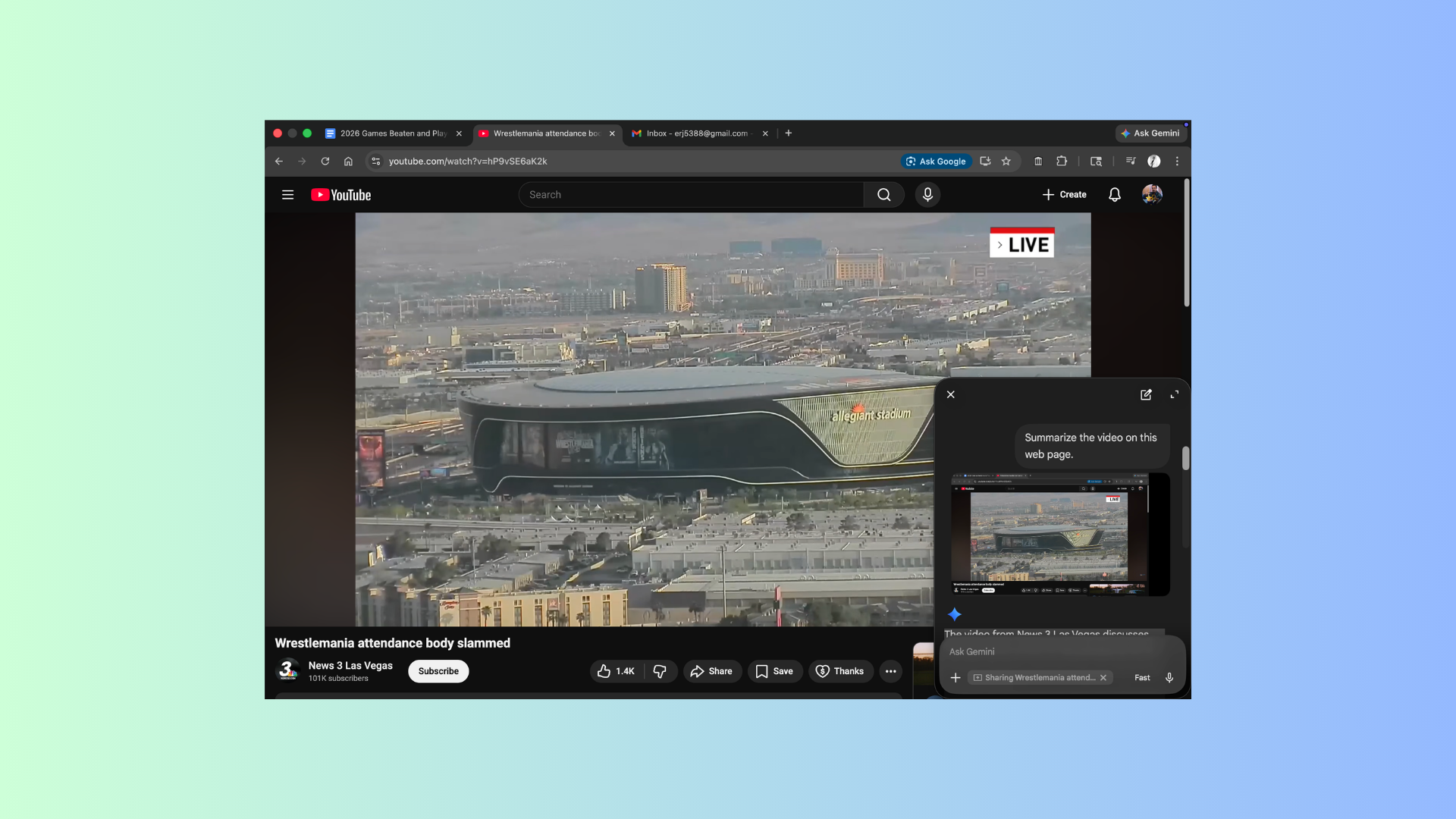Click the Ask Google button in address bar

[937, 161]
